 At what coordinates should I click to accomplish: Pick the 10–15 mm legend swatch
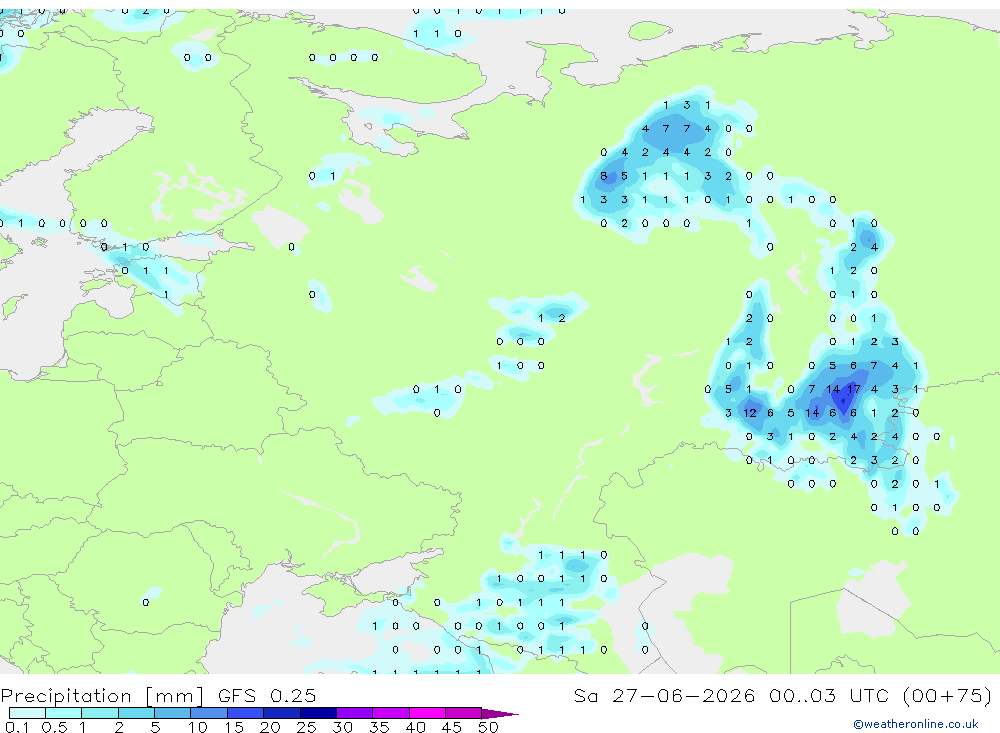209,713
